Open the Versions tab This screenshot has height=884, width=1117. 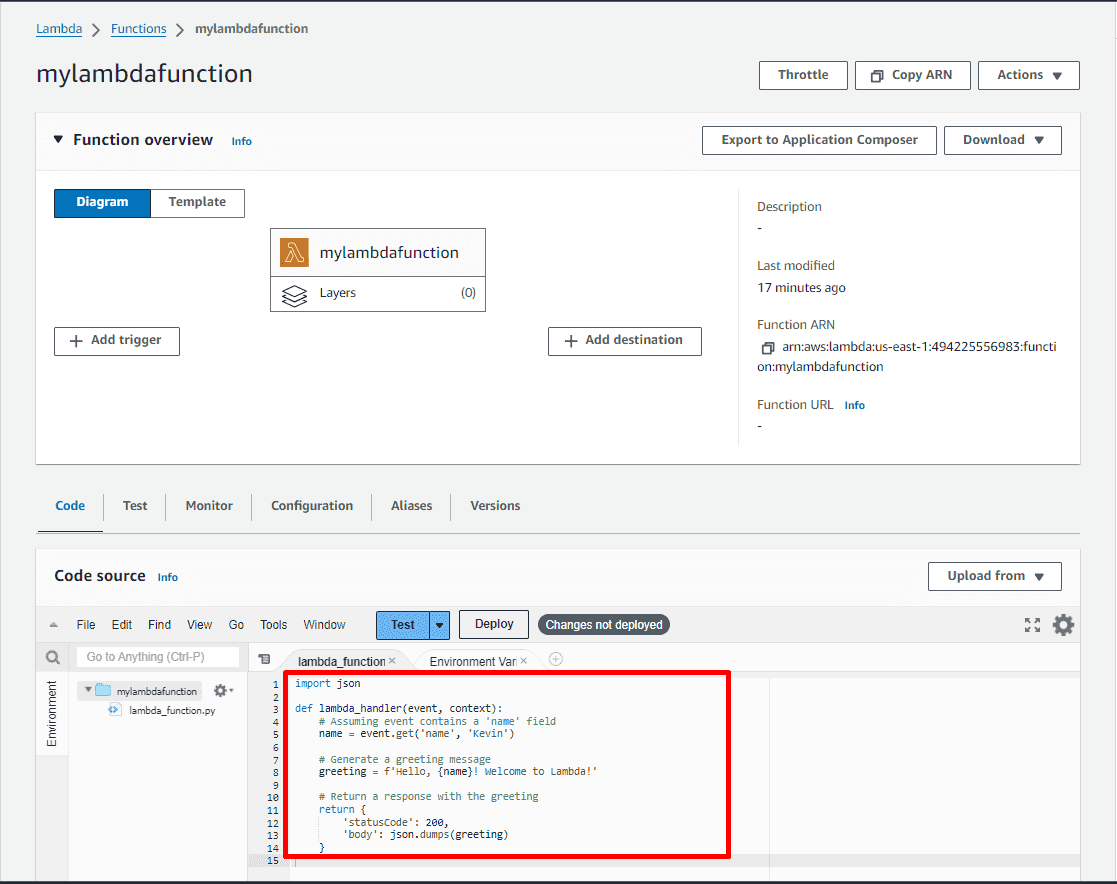pyautogui.click(x=495, y=506)
